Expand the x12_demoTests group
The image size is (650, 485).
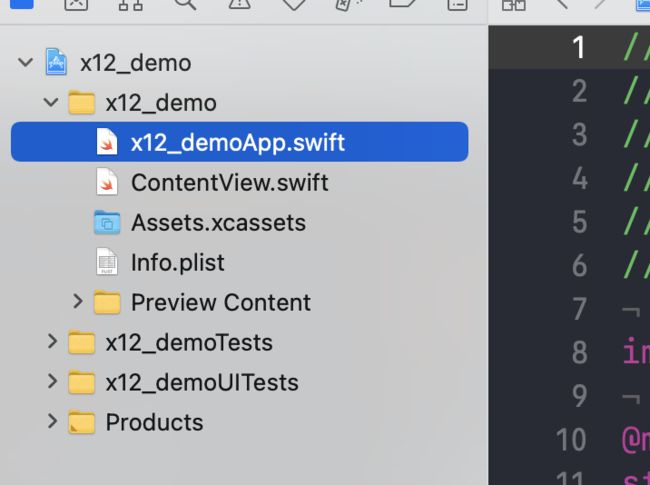pyautogui.click(x=52, y=342)
